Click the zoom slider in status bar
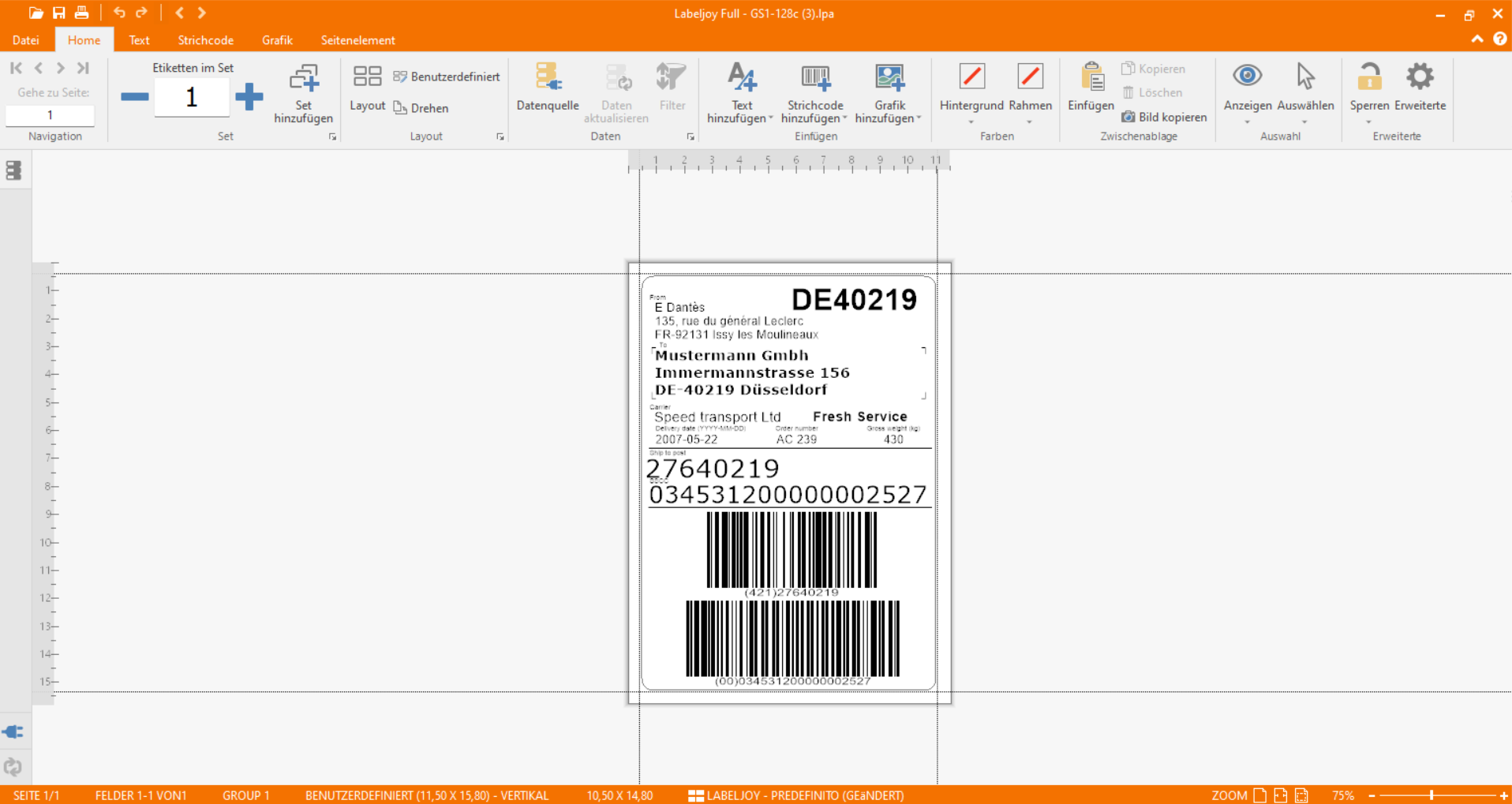This screenshot has width=1512, height=804. 1432,795
